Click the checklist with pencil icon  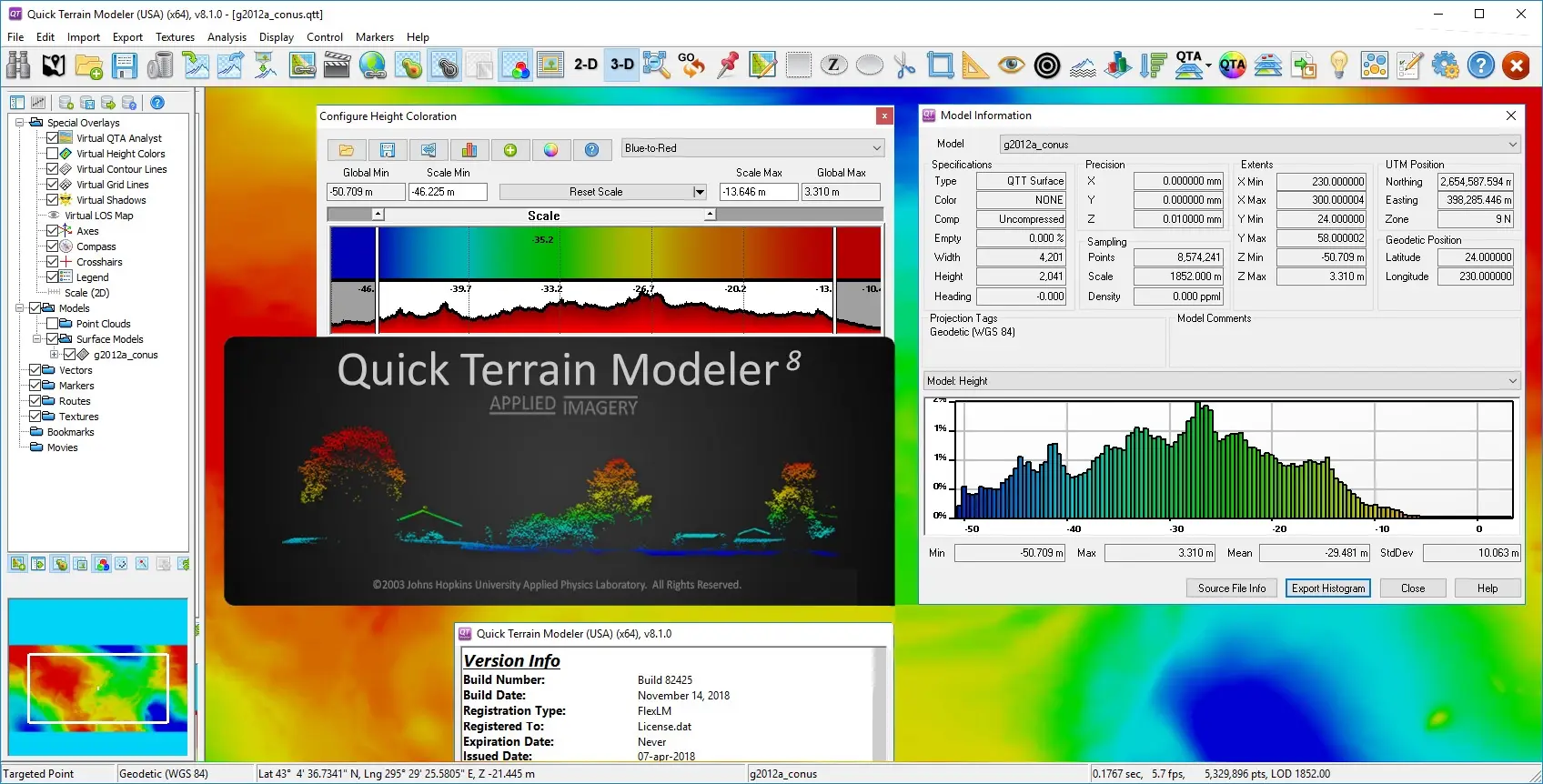click(1410, 65)
